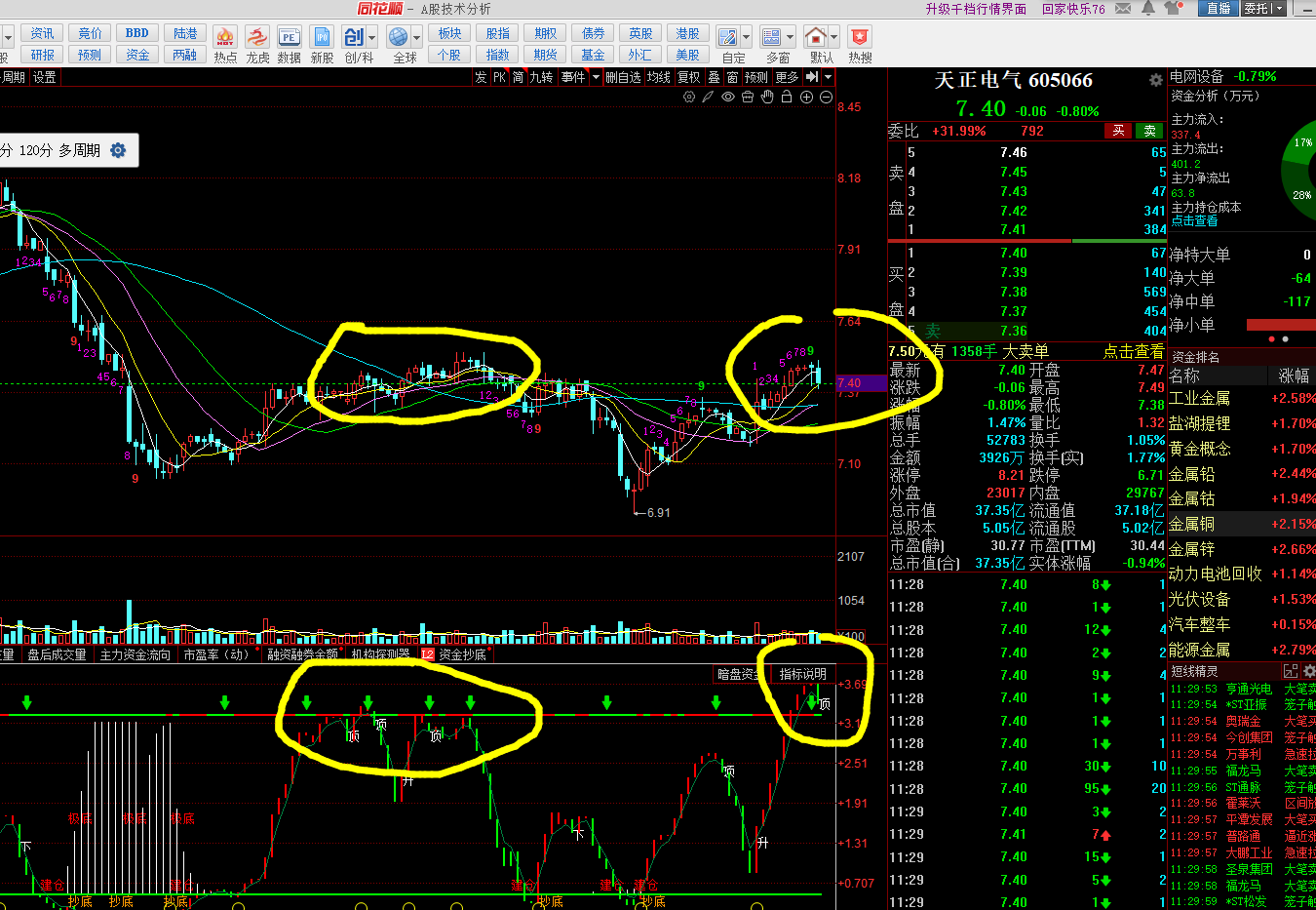Viewport: 1316px width, 910px height.
Task: Select 工业金属 sector row
Action: coord(1242,398)
